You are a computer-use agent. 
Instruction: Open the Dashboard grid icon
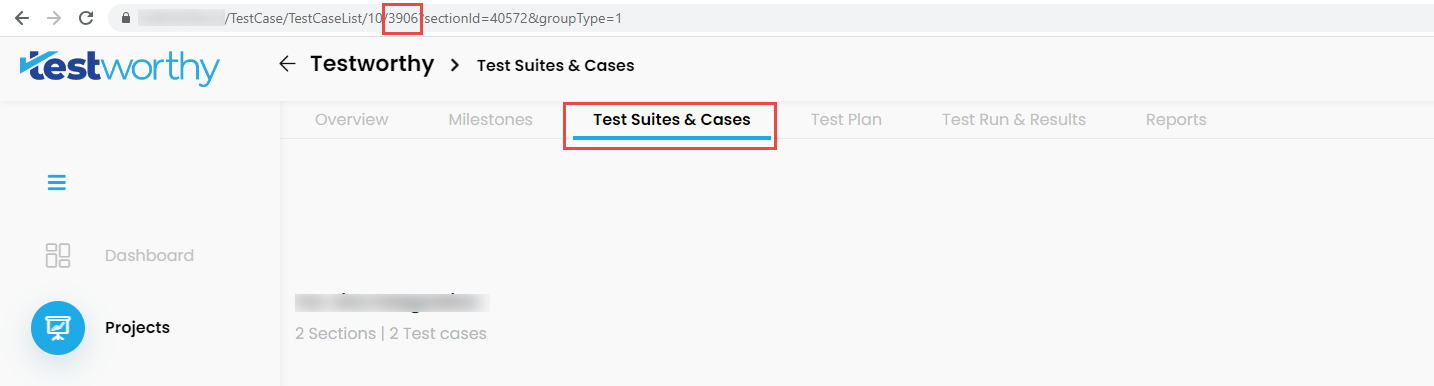click(58, 255)
